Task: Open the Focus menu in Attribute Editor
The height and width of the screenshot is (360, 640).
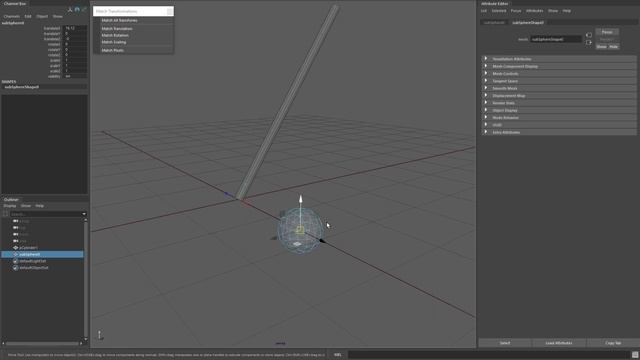Action: point(516,11)
